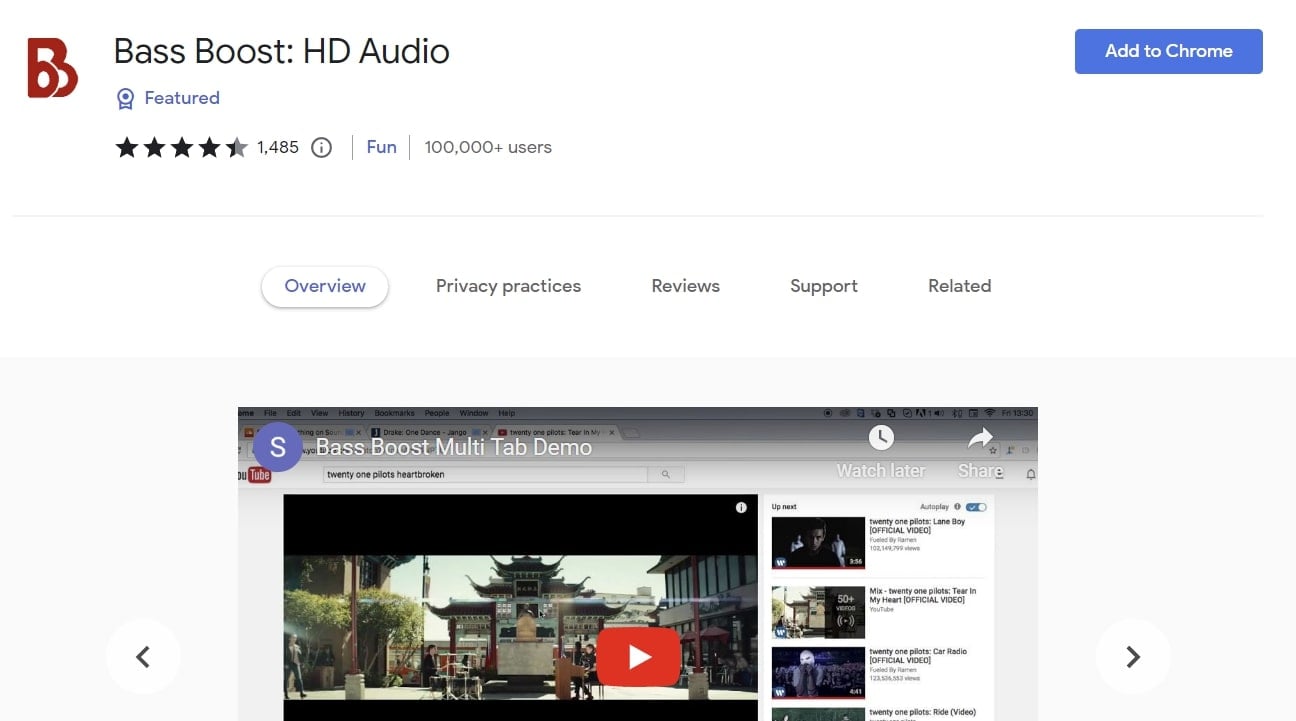Advance to the next screenshot with the right arrow
This screenshot has height=721, width=1296.
(1133, 657)
